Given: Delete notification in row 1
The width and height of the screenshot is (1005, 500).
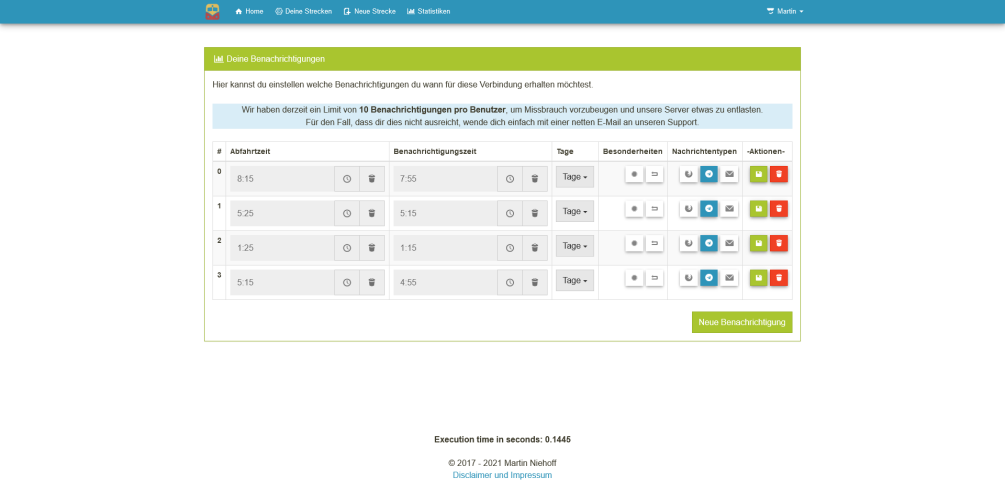Looking at the screenshot, I should coord(778,210).
